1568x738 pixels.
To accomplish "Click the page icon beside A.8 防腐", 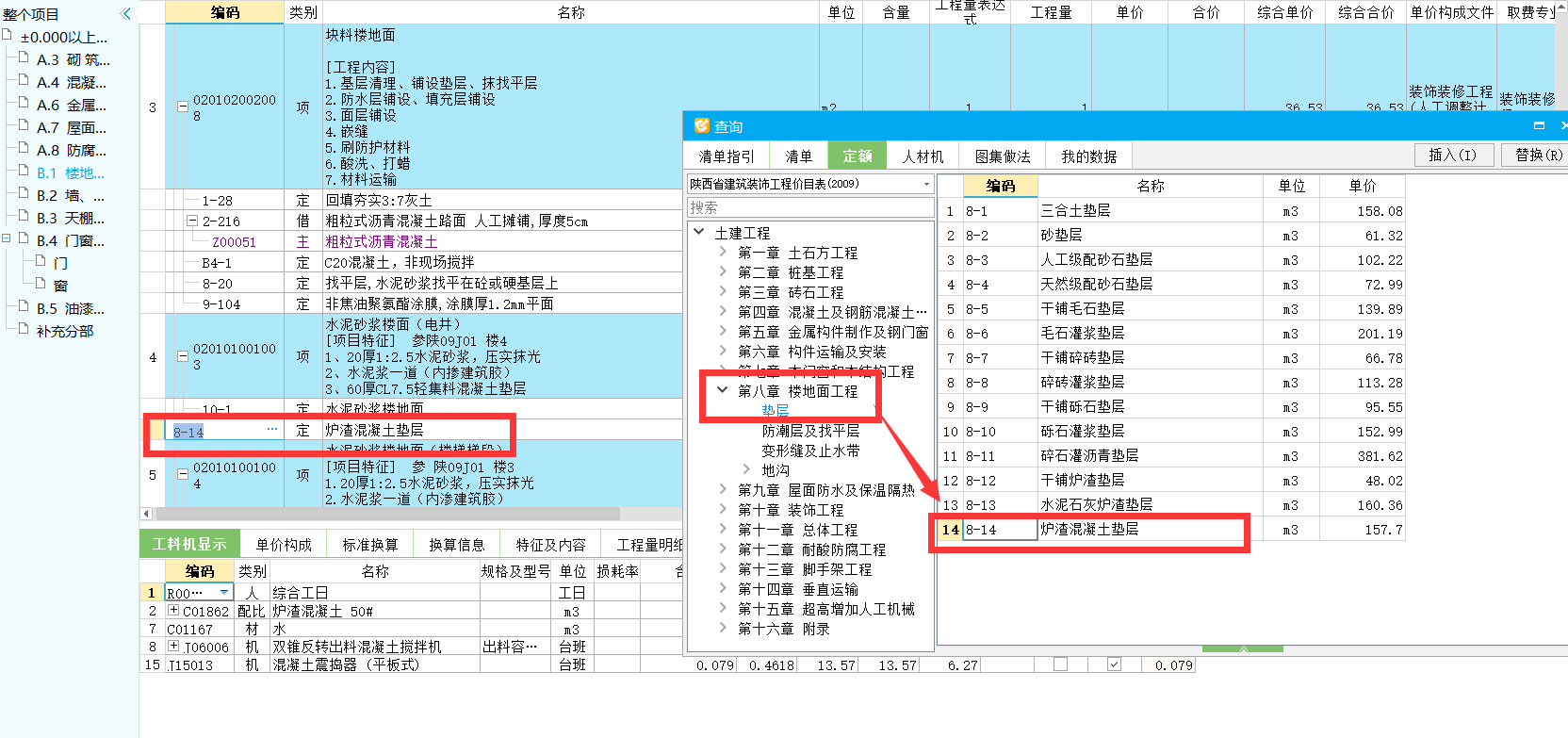I will point(24,148).
